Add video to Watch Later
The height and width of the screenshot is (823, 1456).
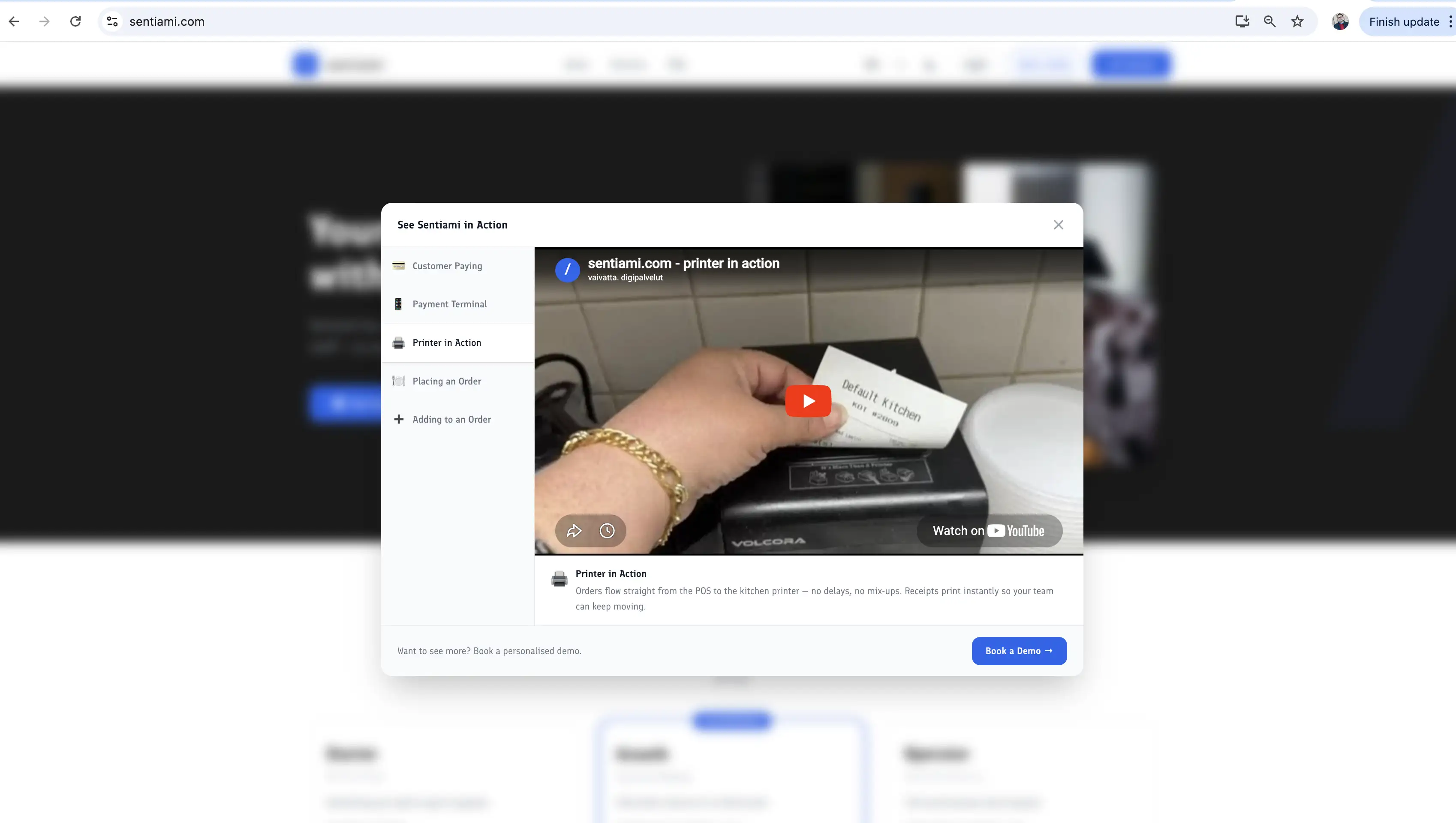[x=607, y=531]
